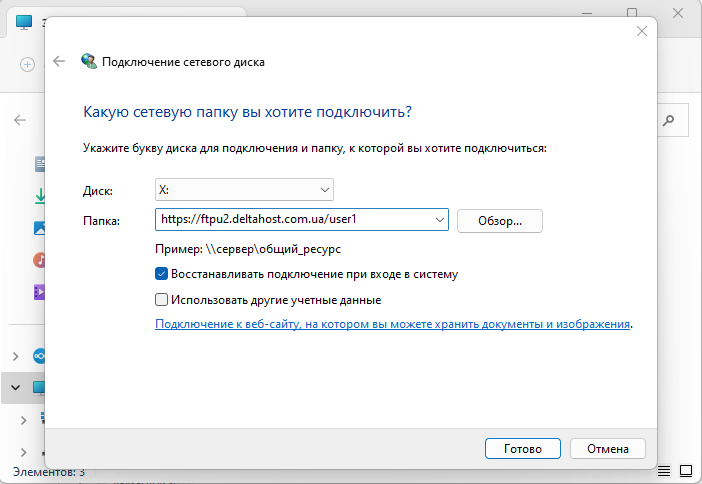702x484 pixels.
Task: Open the Диск drive letter dropdown
Action: (244, 190)
